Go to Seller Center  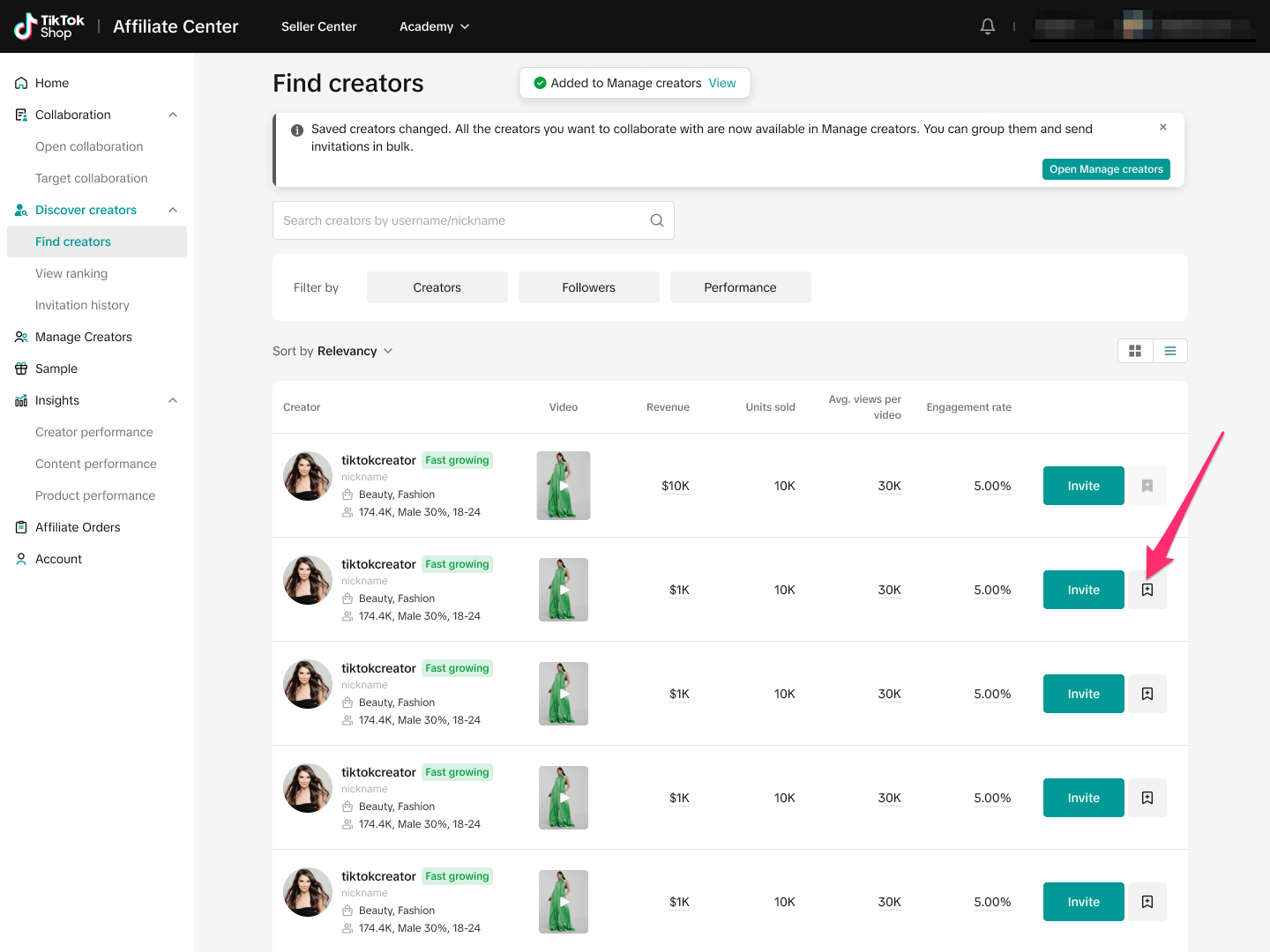click(x=318, y=26)
